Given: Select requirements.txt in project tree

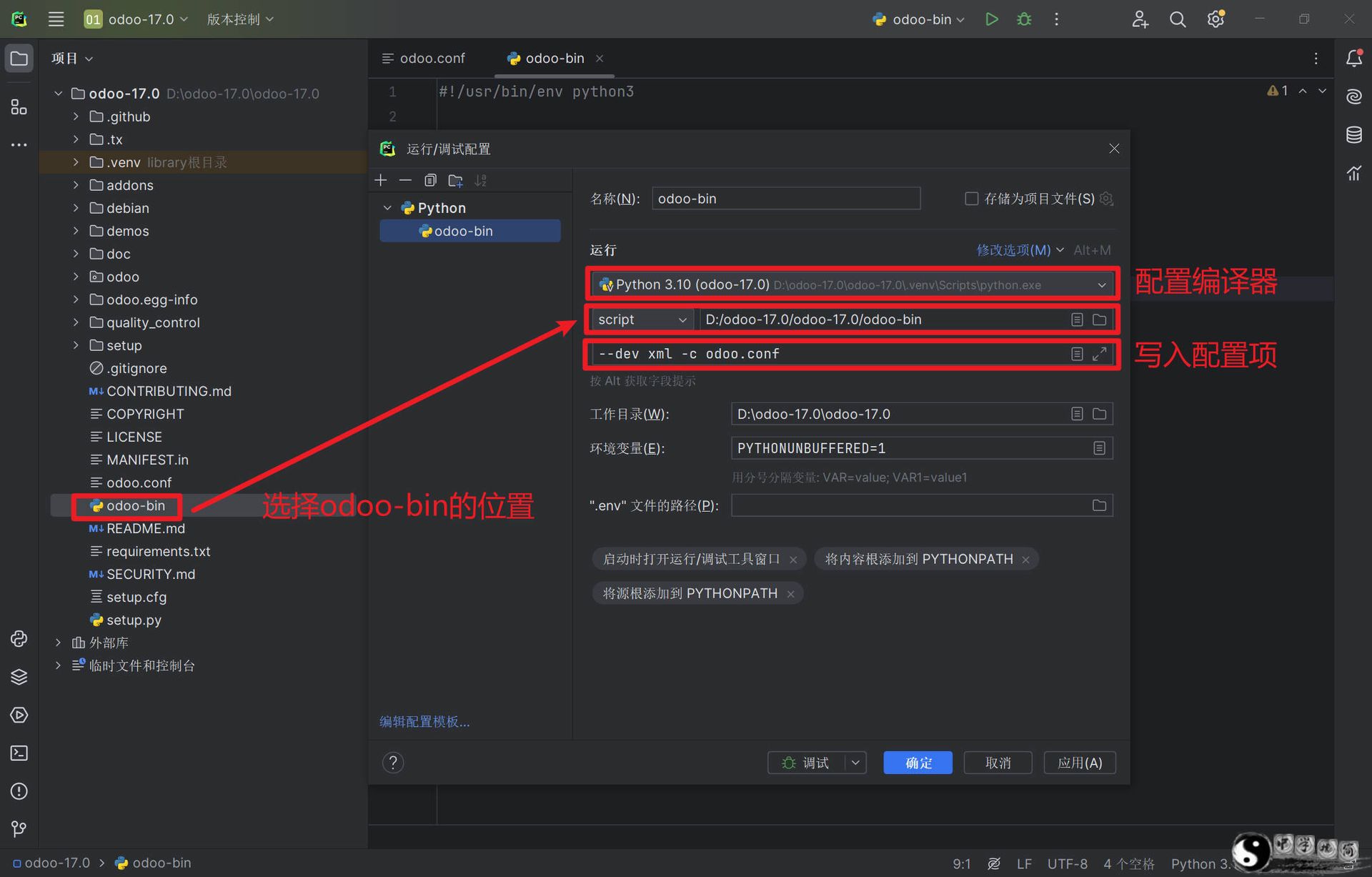Looking at the screenshot, I should 158,551.
